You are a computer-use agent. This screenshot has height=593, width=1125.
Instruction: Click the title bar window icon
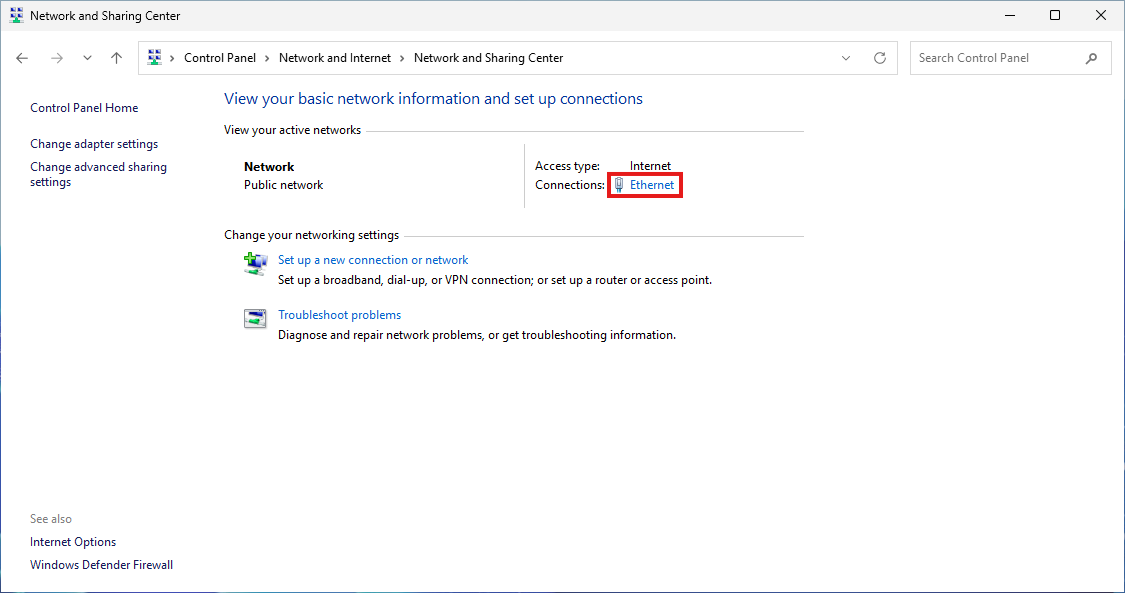pos(16,15)
